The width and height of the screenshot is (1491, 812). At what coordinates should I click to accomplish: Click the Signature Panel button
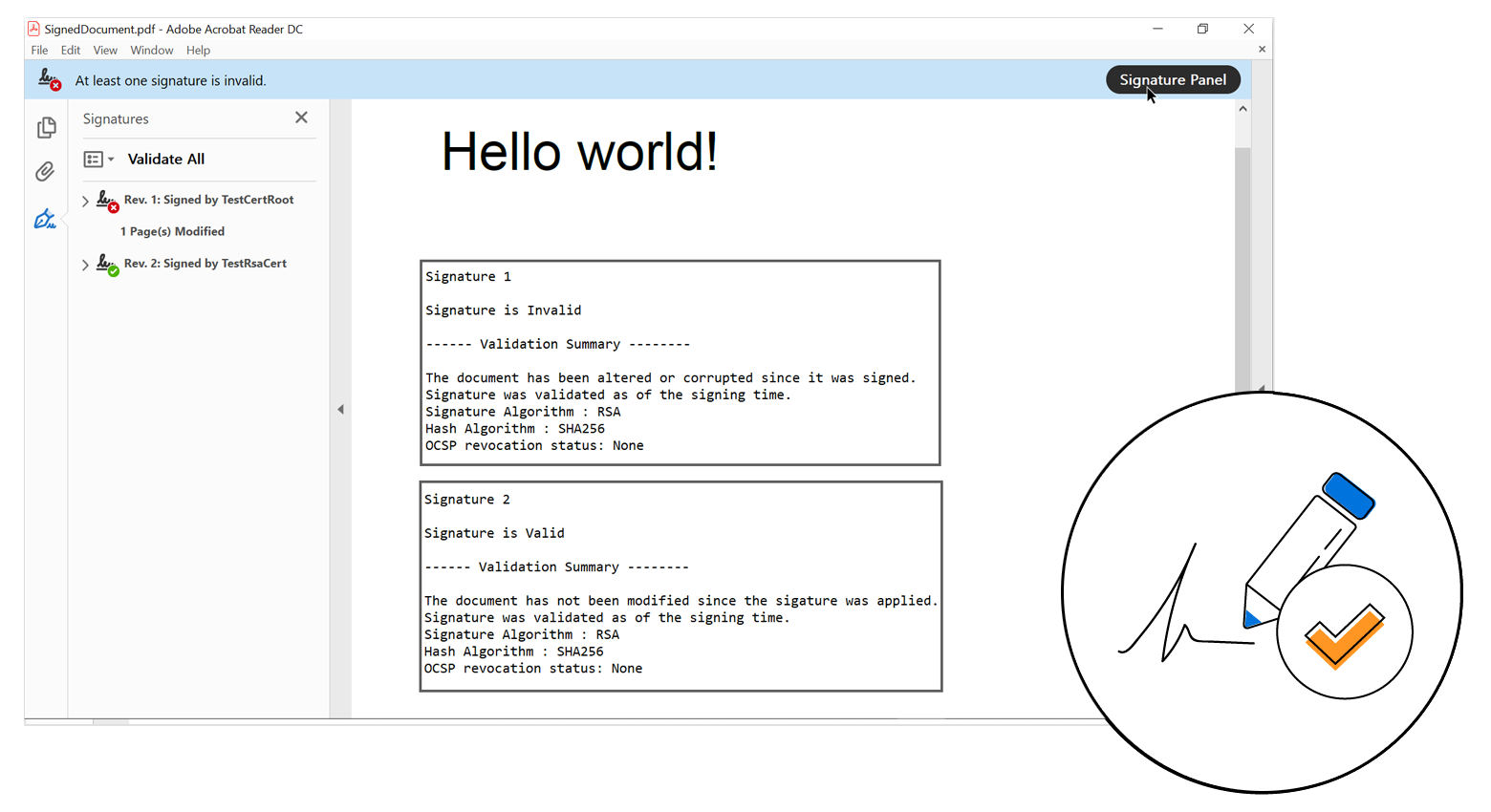(1173, 79)
